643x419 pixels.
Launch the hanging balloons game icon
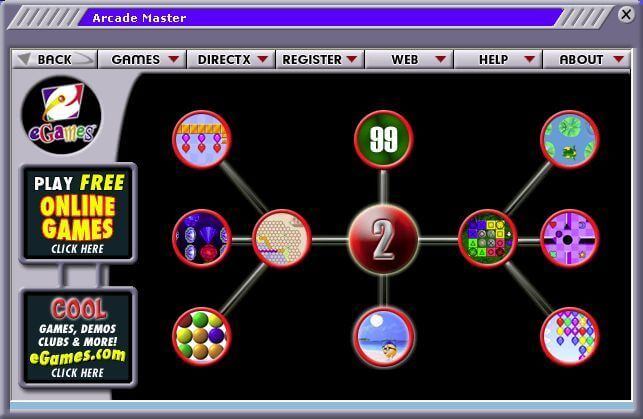pos(201,139)
